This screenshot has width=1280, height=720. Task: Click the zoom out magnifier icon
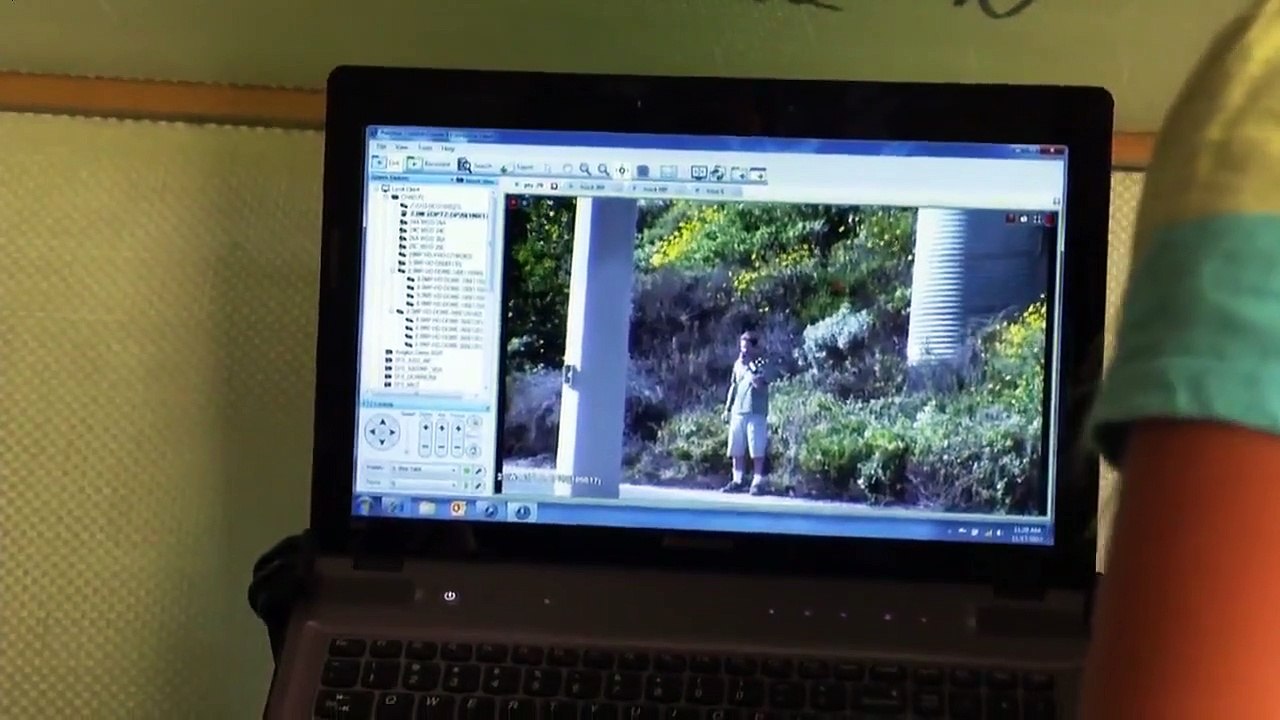(603, 170)
